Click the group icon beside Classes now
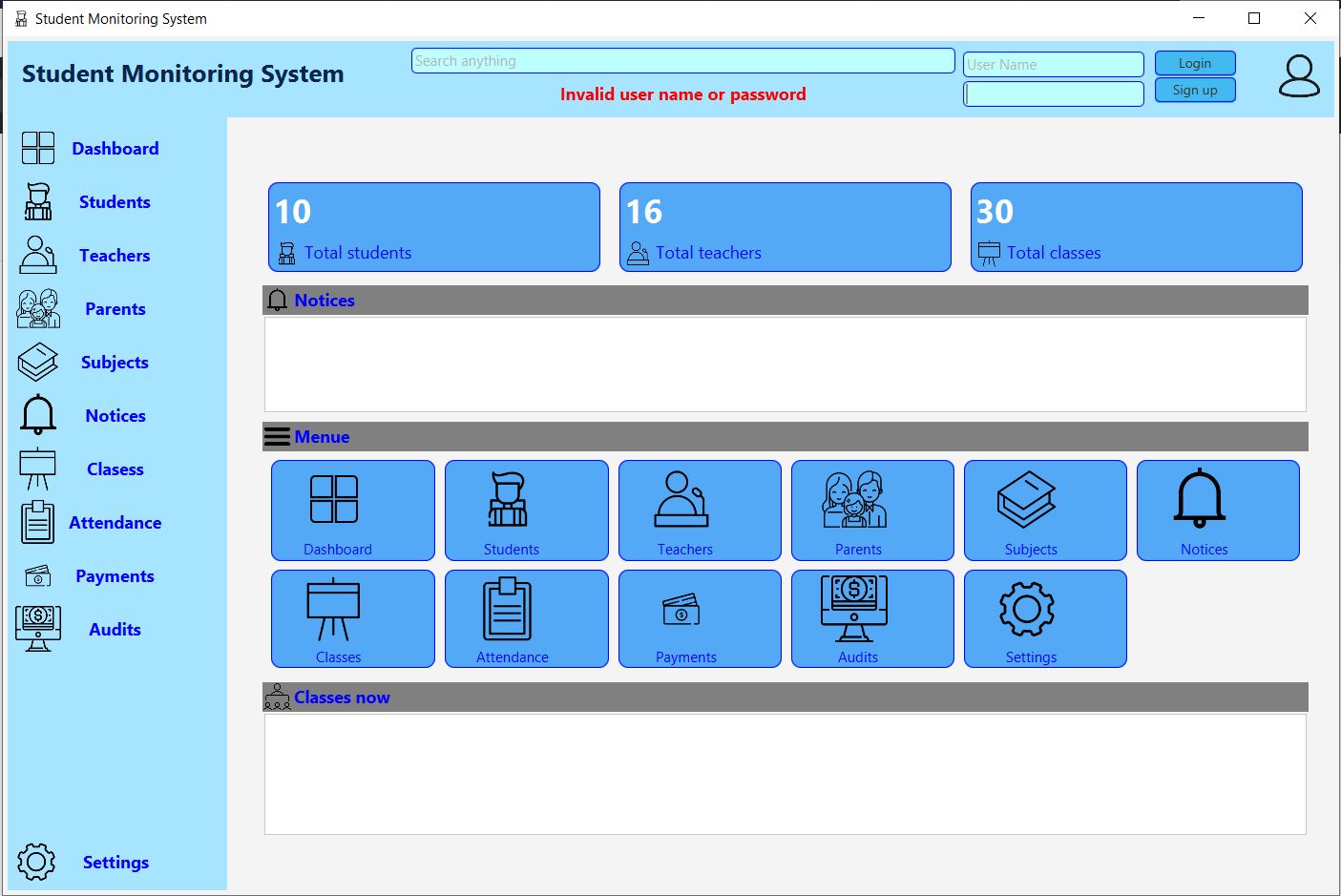Screen dimensions: 1341x896 [277, 698]
